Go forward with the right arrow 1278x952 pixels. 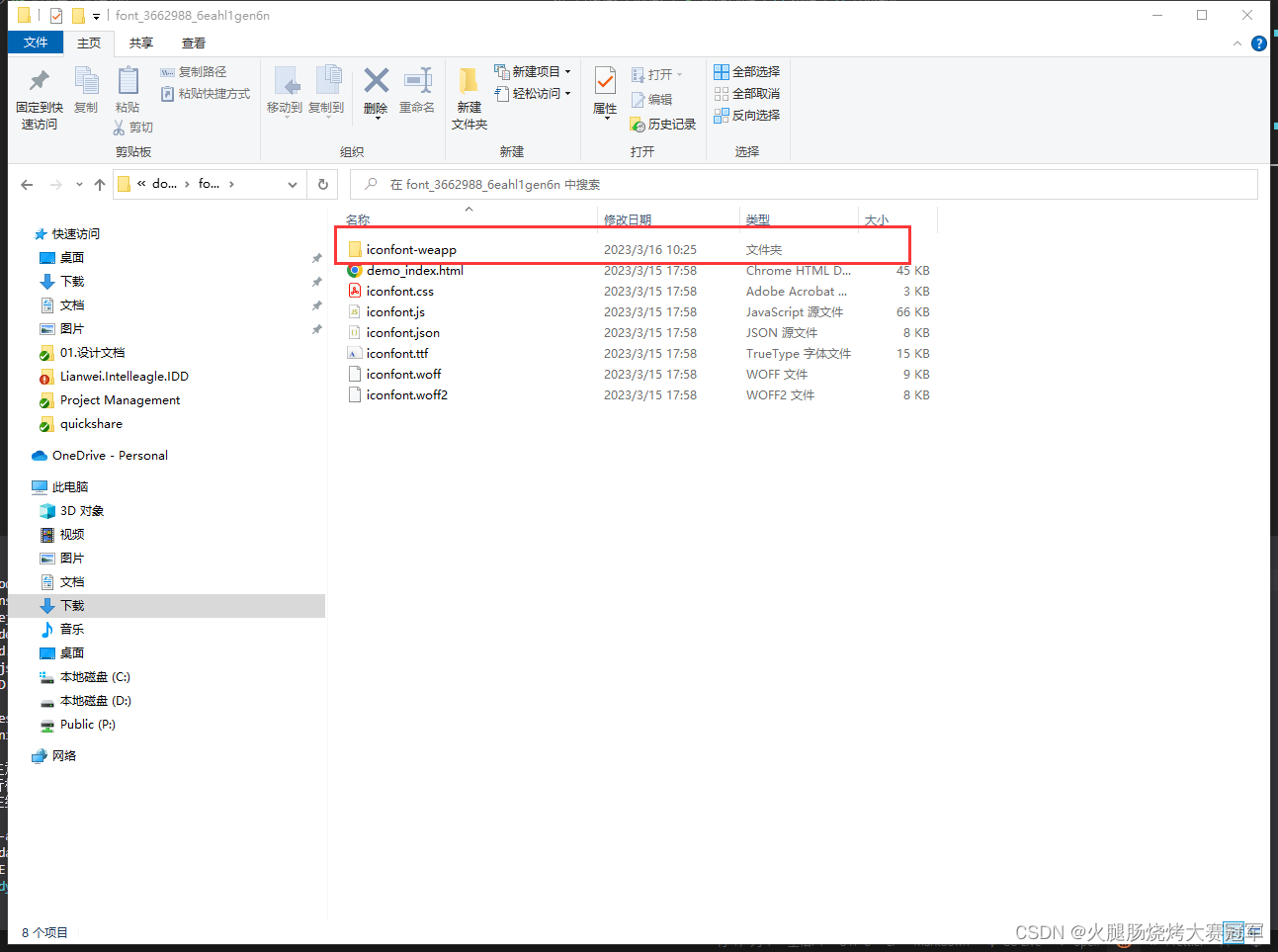[56, 185]
